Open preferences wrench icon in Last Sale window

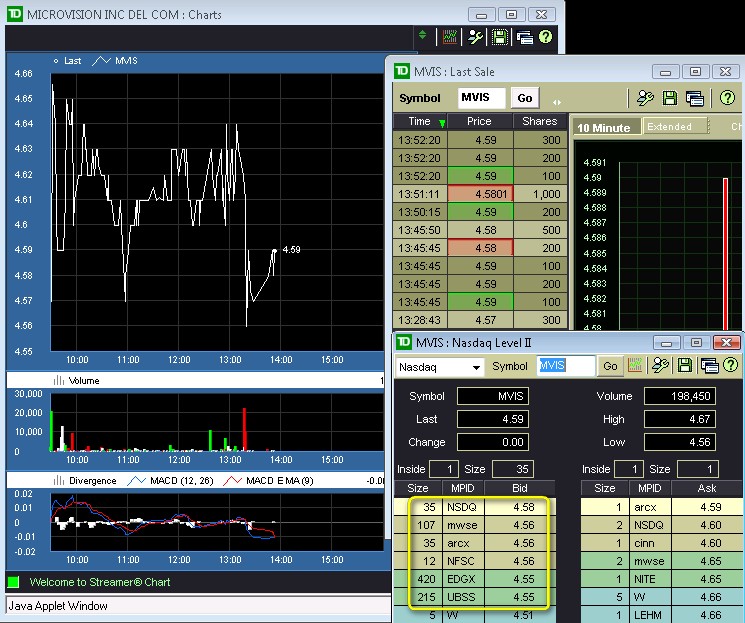point(644,98)
